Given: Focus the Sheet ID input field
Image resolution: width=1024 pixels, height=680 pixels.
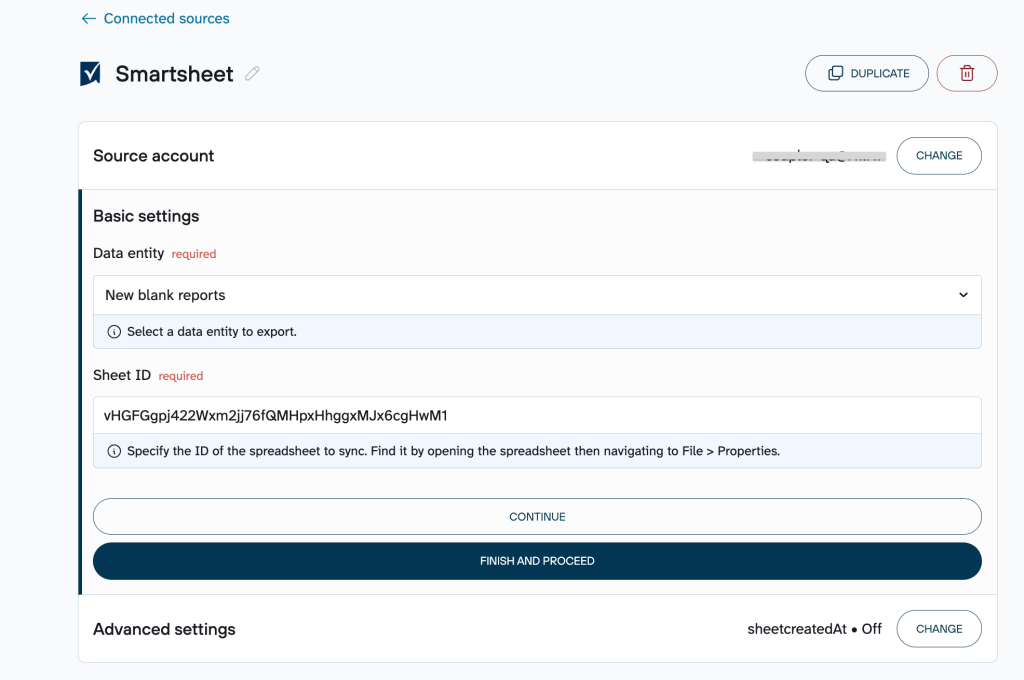Looking at the screenshot, I should pyautogui.click(x=537, y=415).
